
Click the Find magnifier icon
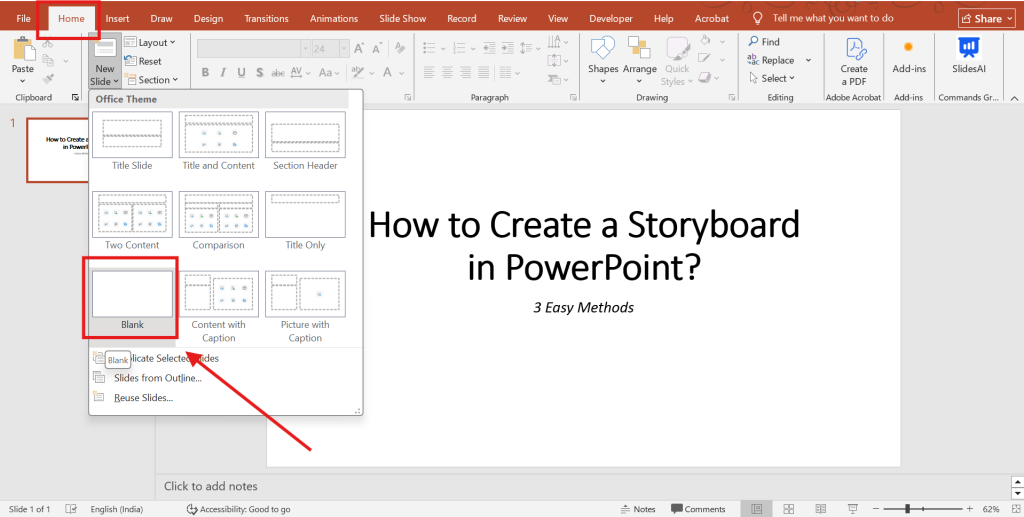point(754,41)
